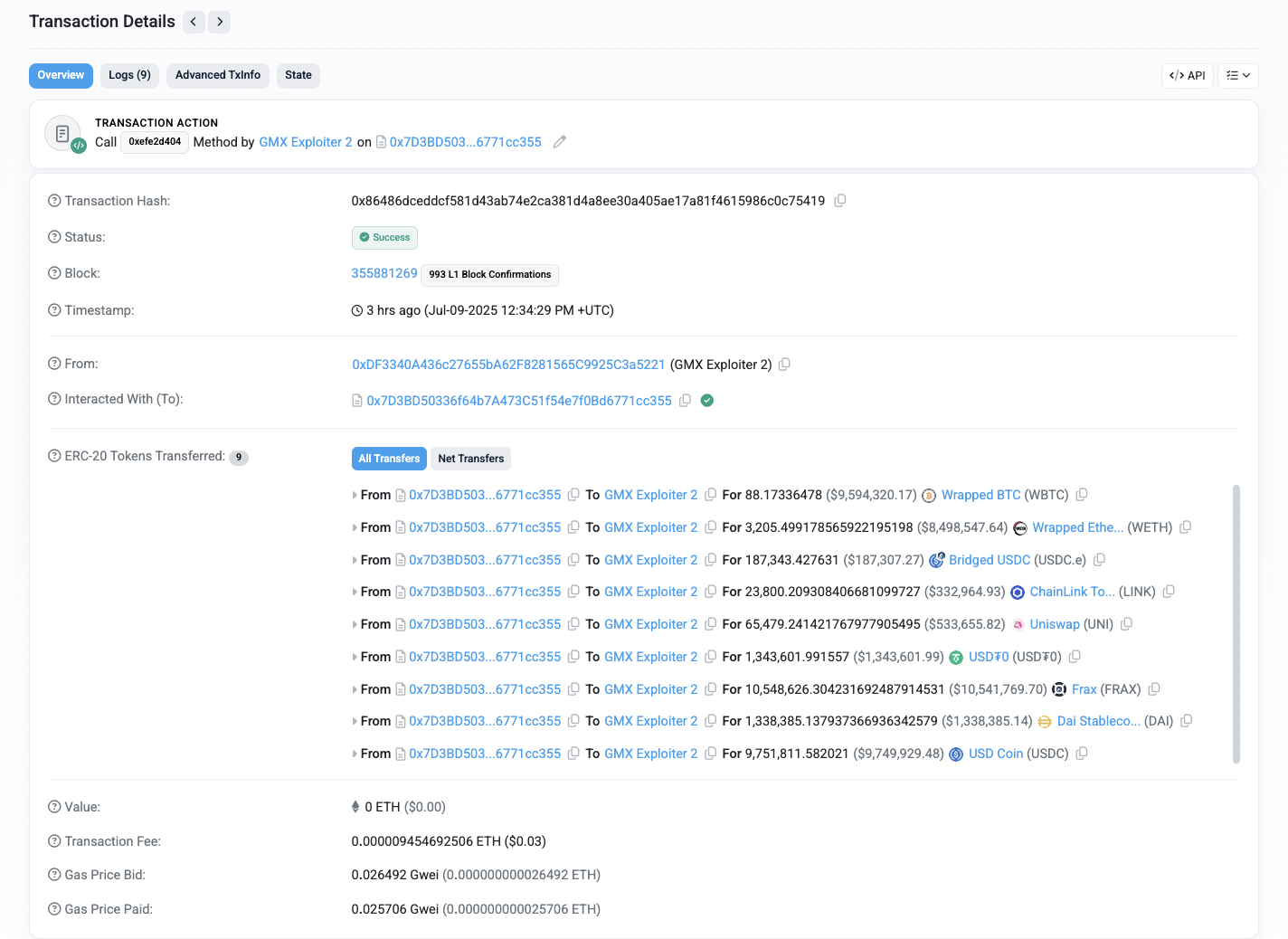Go to previous transaction using left arrow
The image size is (1288, 939).
[x=194, y=22]
